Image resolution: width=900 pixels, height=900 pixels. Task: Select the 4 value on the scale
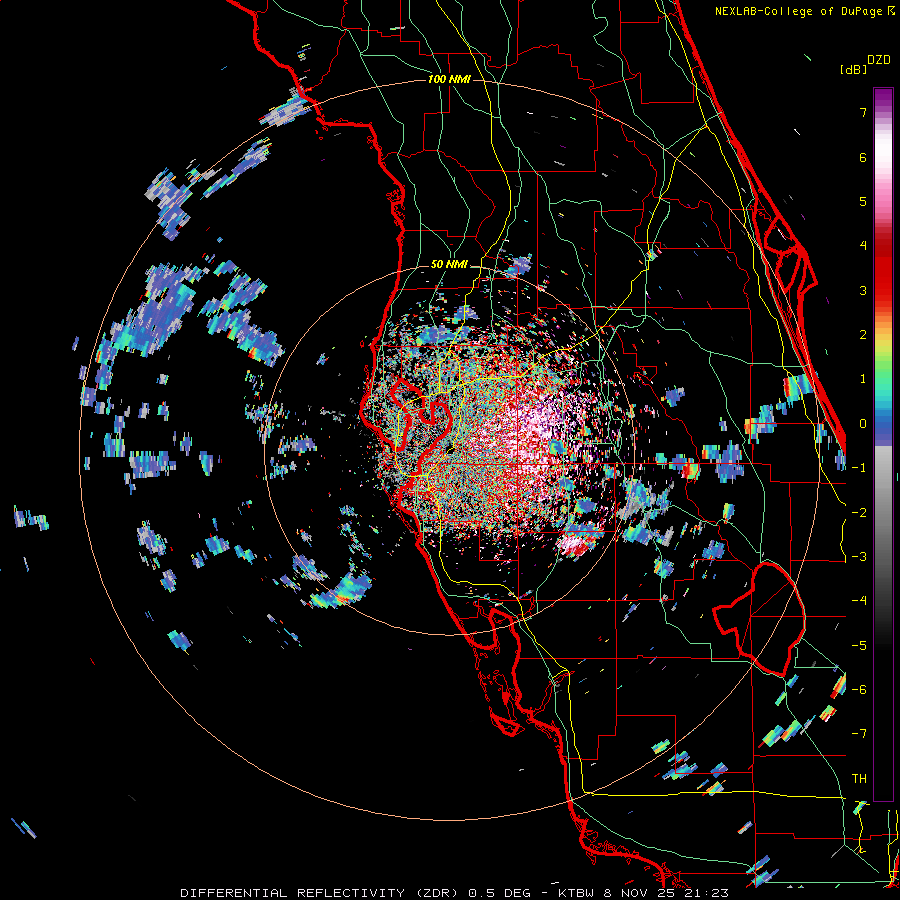(863, 246)
